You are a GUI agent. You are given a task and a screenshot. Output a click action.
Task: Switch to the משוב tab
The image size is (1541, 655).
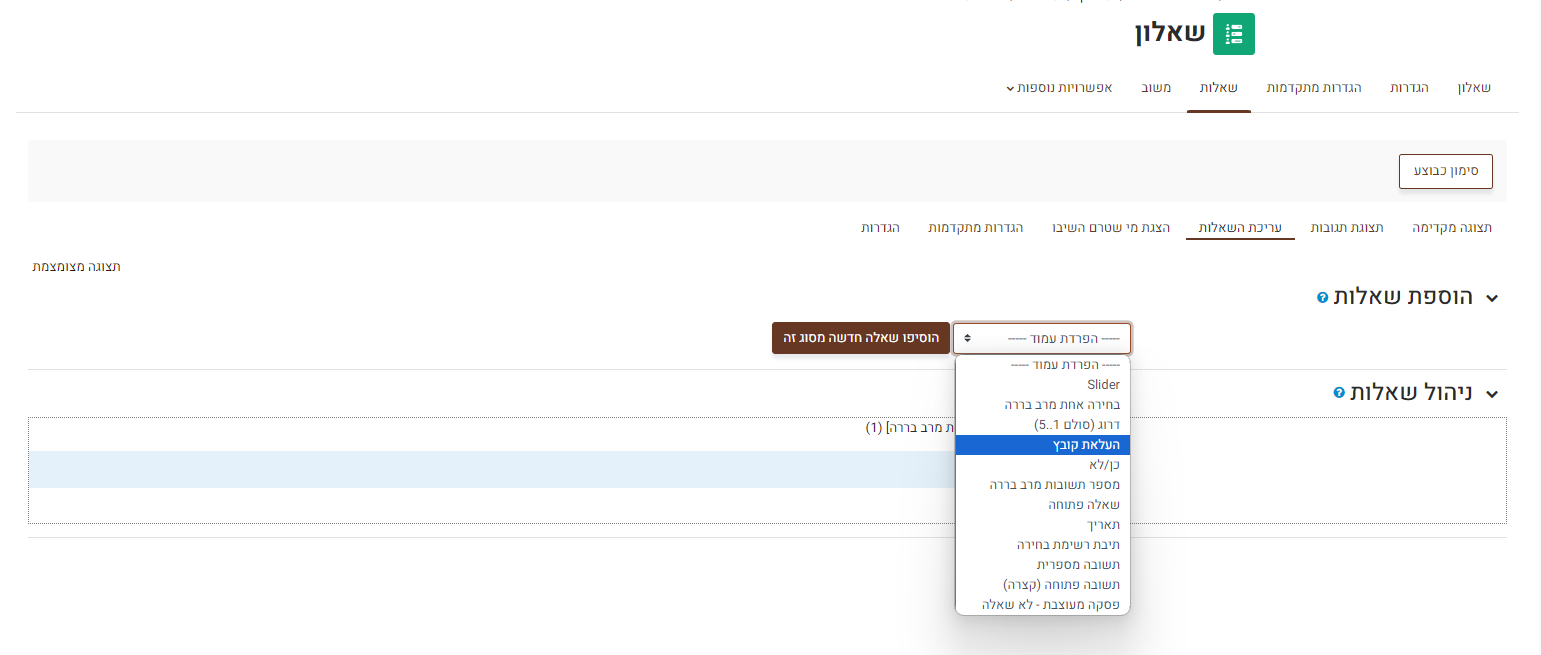pyautogui.click(x=1157, y=88)
